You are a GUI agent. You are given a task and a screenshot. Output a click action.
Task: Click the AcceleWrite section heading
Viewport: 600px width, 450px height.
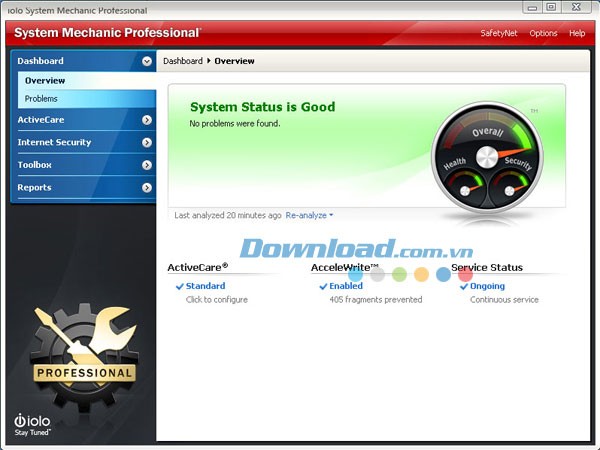345,267
